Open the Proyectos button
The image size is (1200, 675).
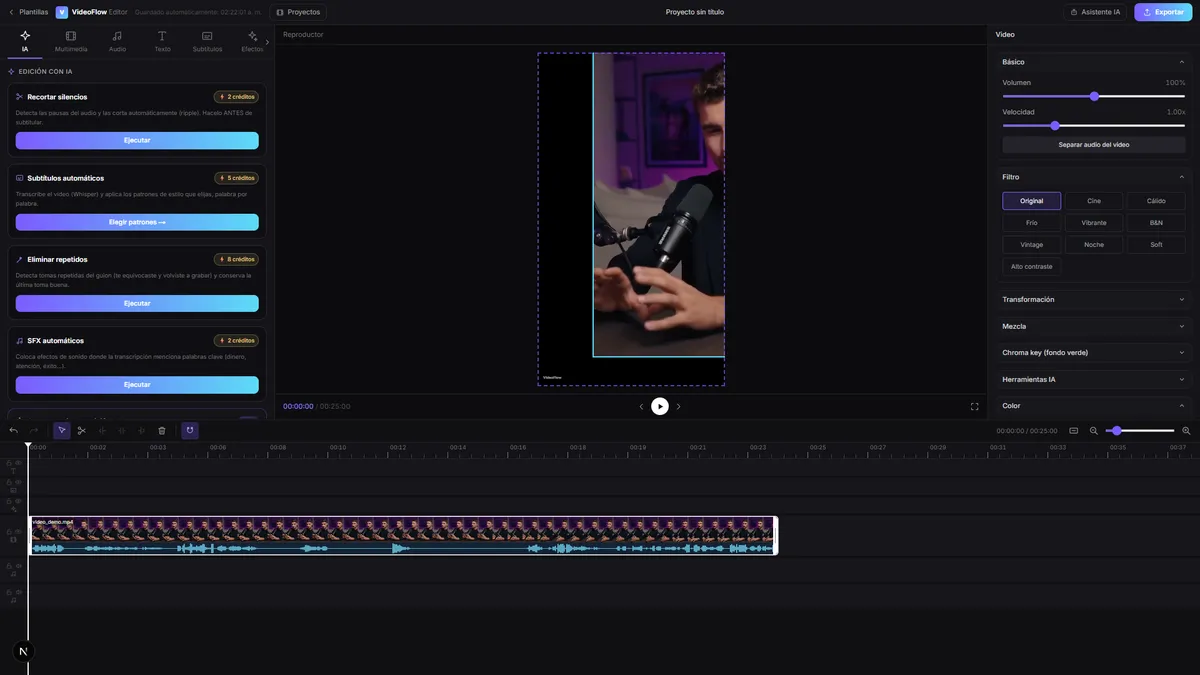click(298, 12)
